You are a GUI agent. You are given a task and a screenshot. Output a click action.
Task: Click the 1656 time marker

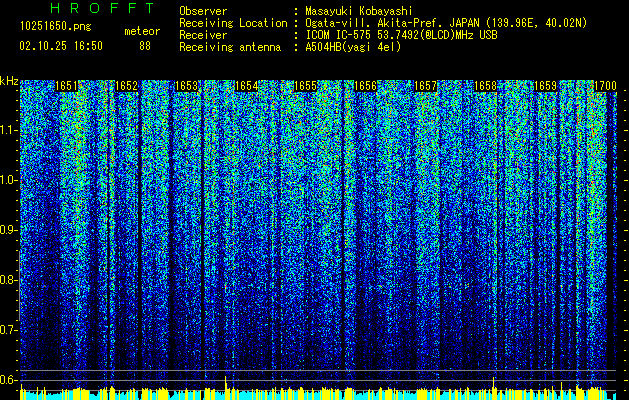click(365, 86)
